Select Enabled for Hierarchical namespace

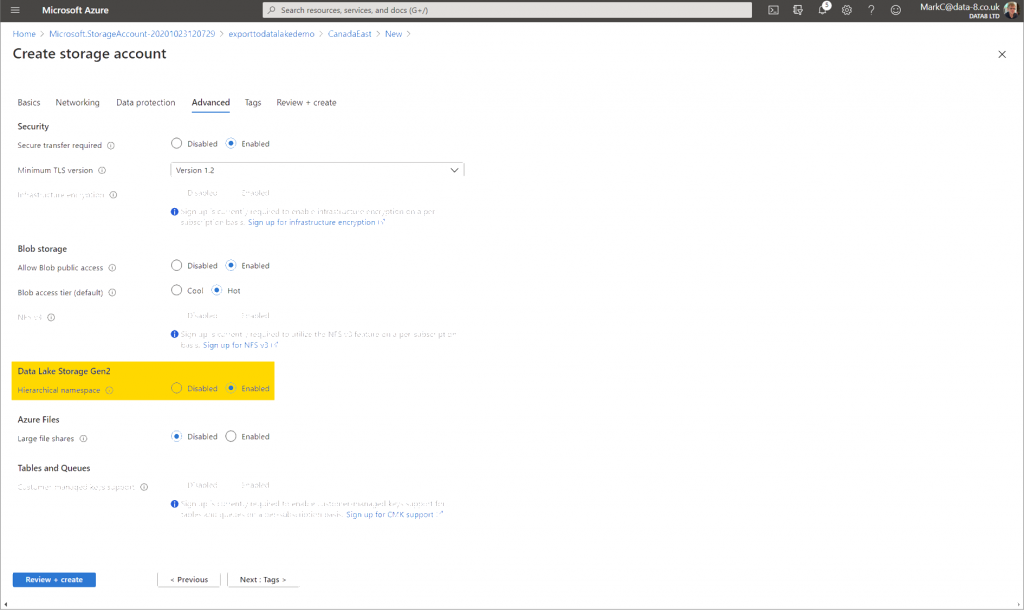point(231,388)
